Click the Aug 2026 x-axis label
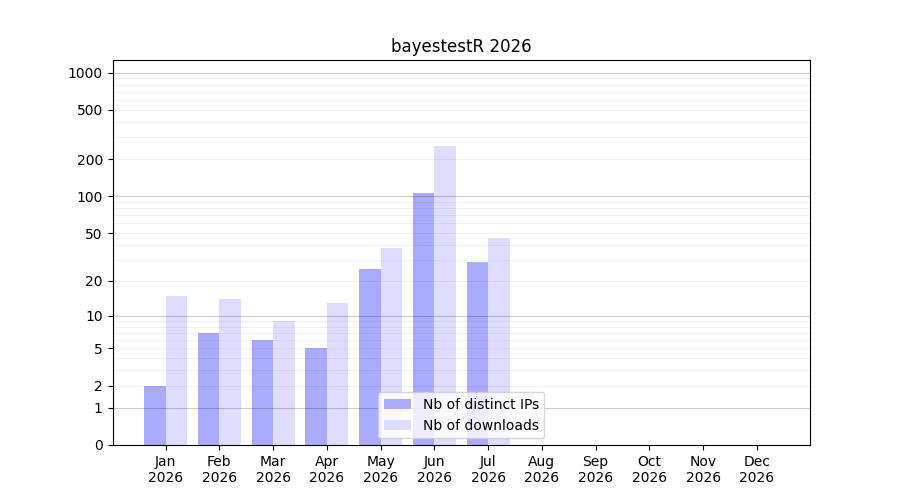900x500 pixels. click(x=542, y=469)
